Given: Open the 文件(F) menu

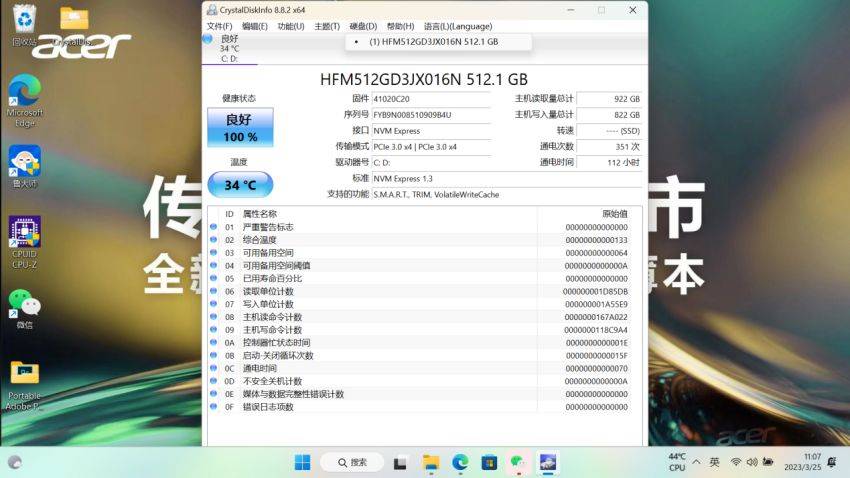Looking at the screenshot, I should [219, 26].
